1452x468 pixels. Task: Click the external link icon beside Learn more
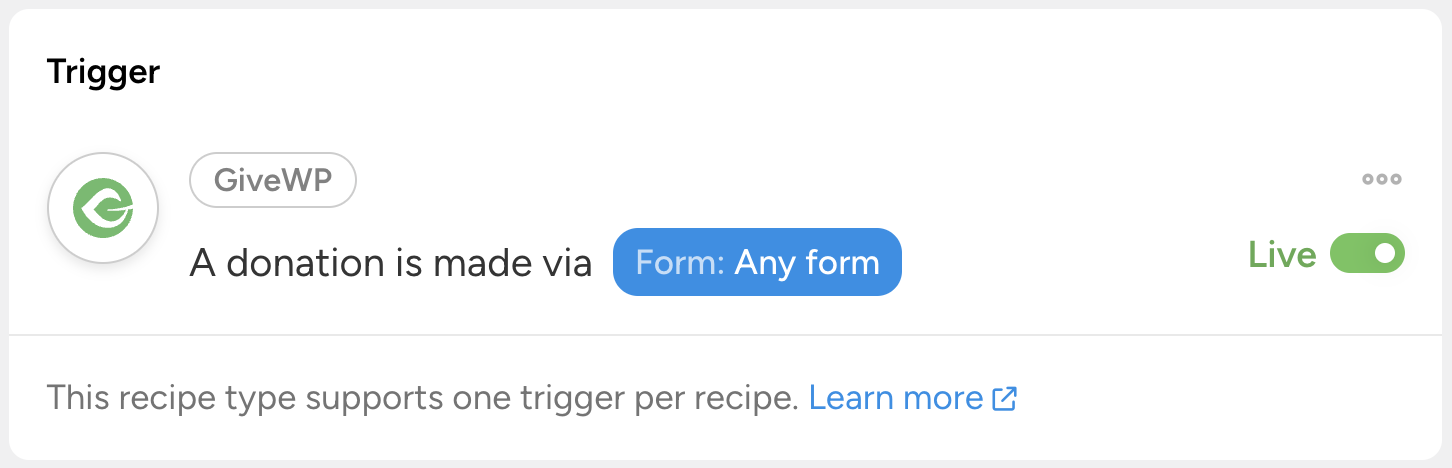(1004, 399)
